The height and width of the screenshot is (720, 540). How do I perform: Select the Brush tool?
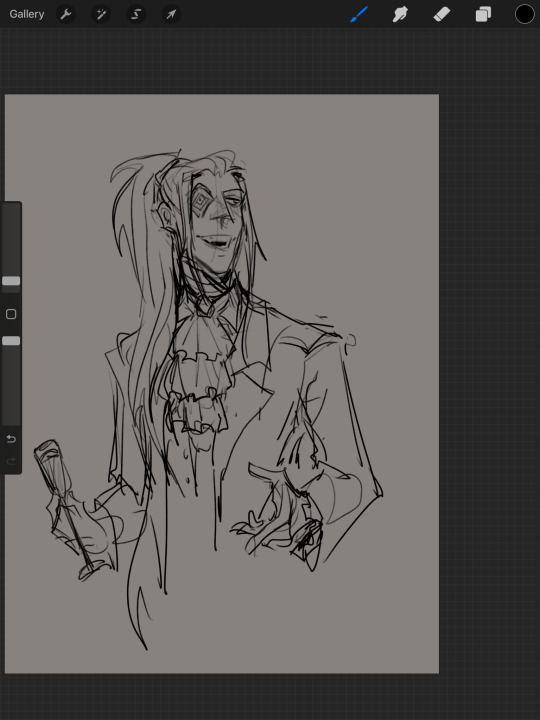click(x=359, y=14)
